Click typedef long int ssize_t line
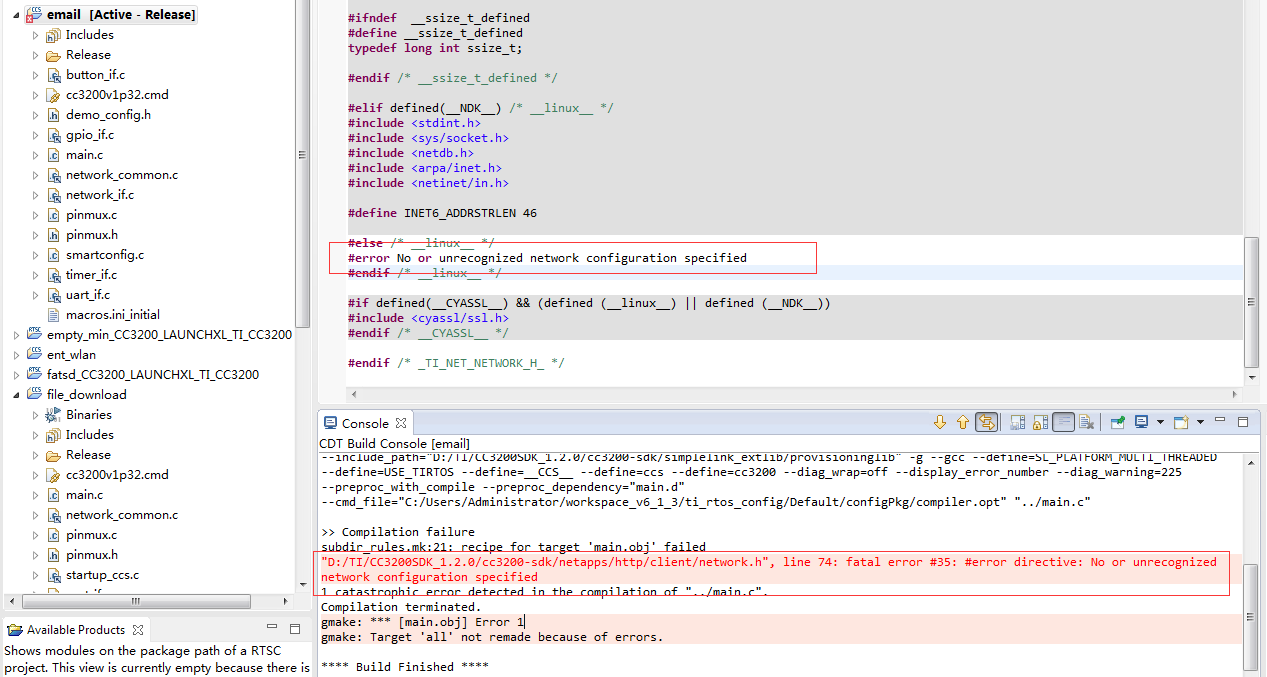 [435, 48]
